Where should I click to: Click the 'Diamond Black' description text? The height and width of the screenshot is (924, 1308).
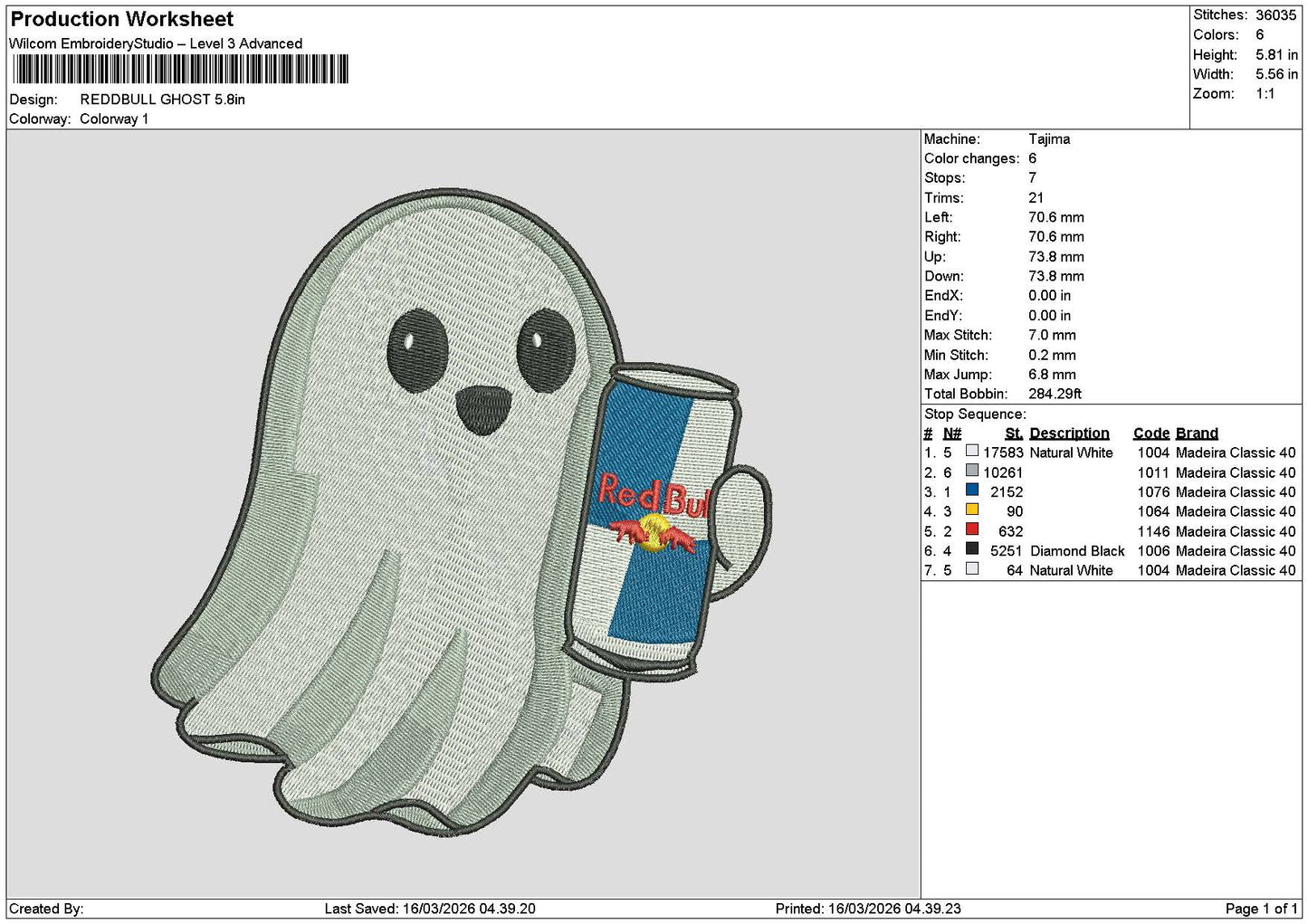(x=1077, y=551)
